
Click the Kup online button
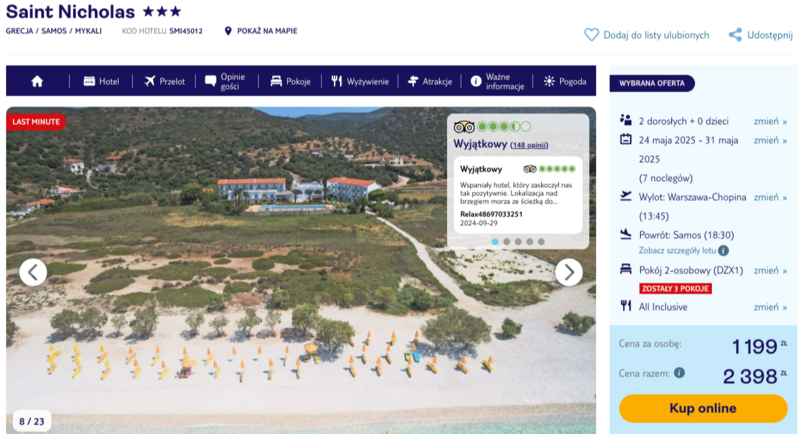click(703, 408)
